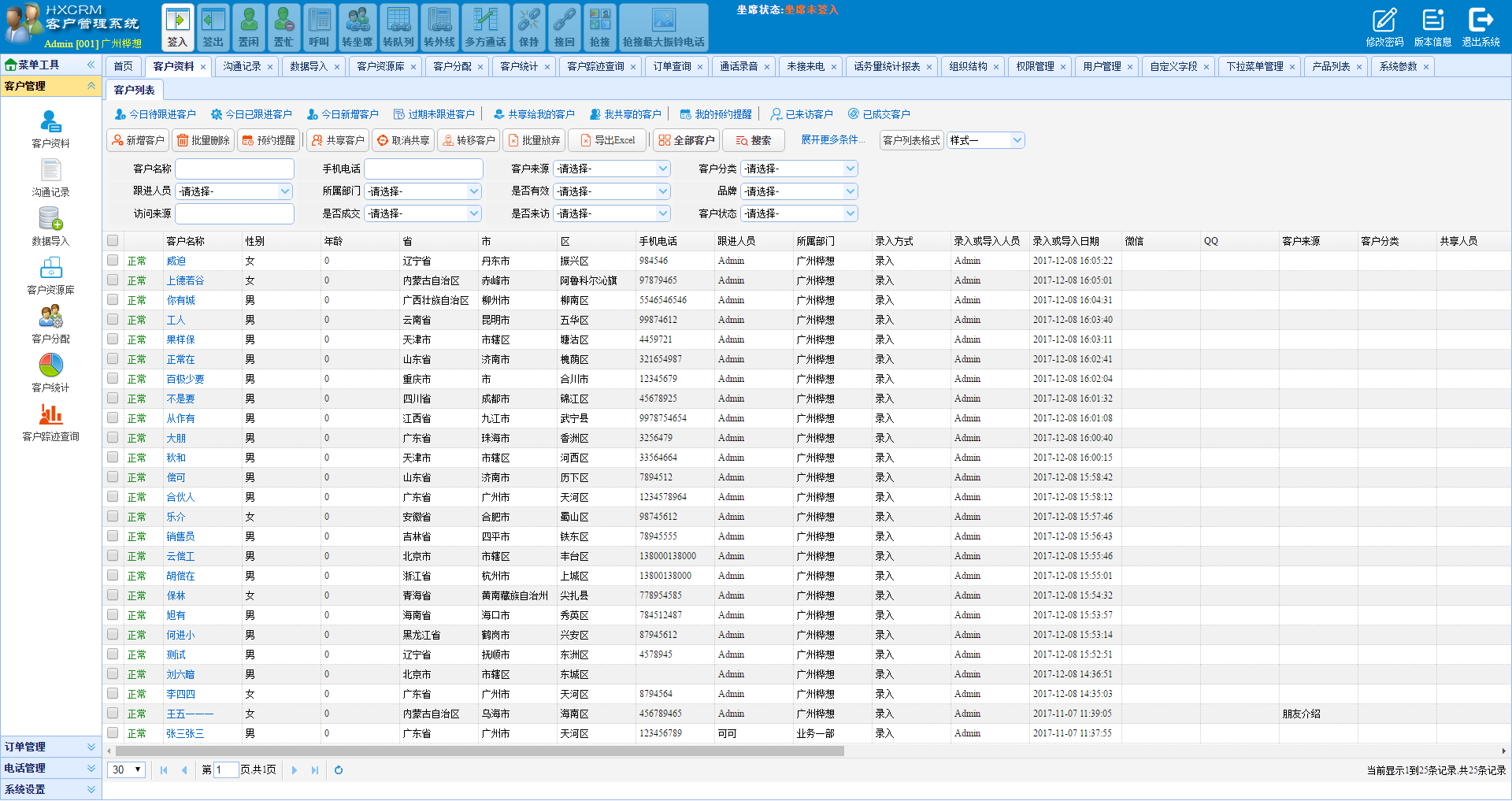Check the row for customer 你有城
This screenshot has height=801, width=1512.
[113, 300]
